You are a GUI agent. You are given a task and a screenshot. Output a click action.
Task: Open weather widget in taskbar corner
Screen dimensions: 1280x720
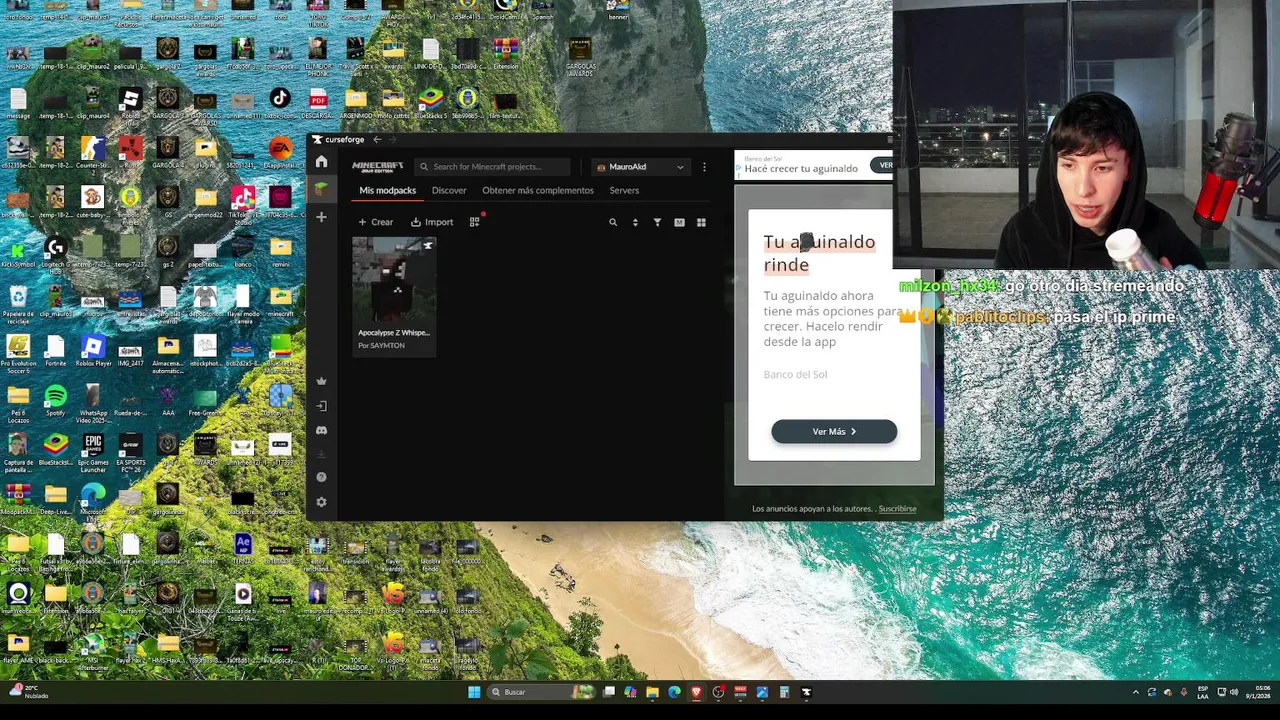28,692
